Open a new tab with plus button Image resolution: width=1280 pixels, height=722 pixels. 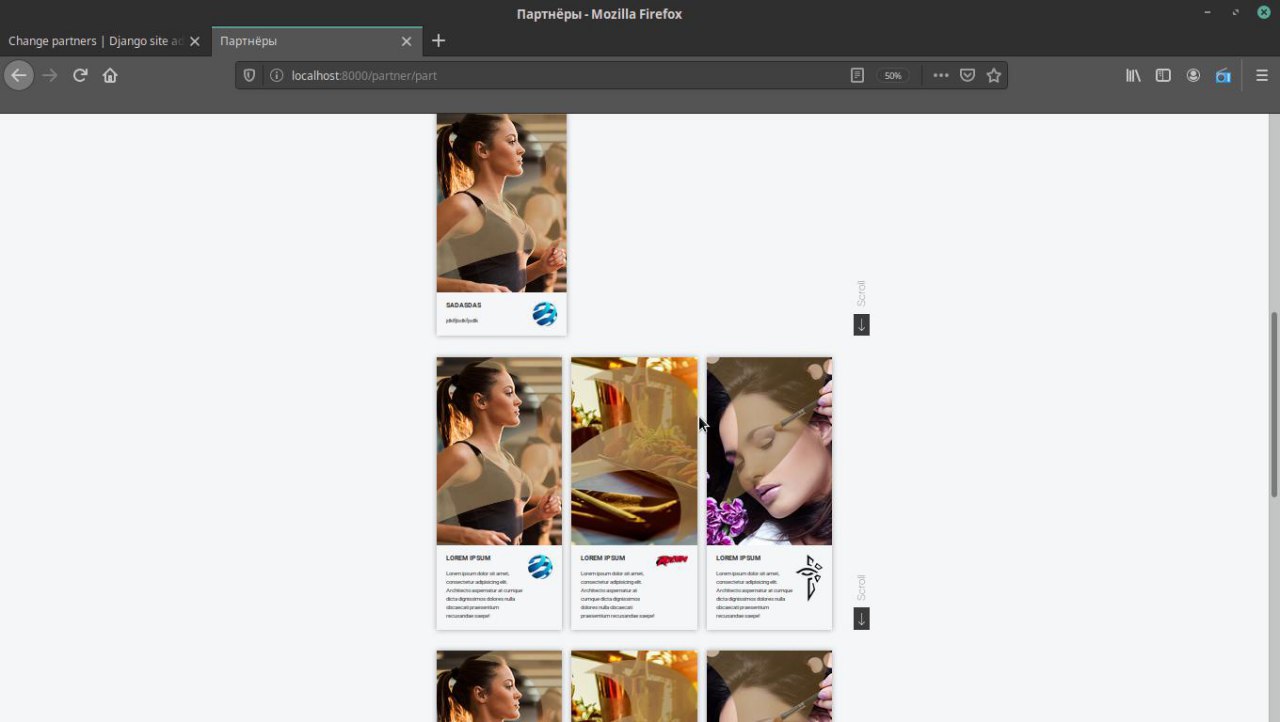[438, 41]
